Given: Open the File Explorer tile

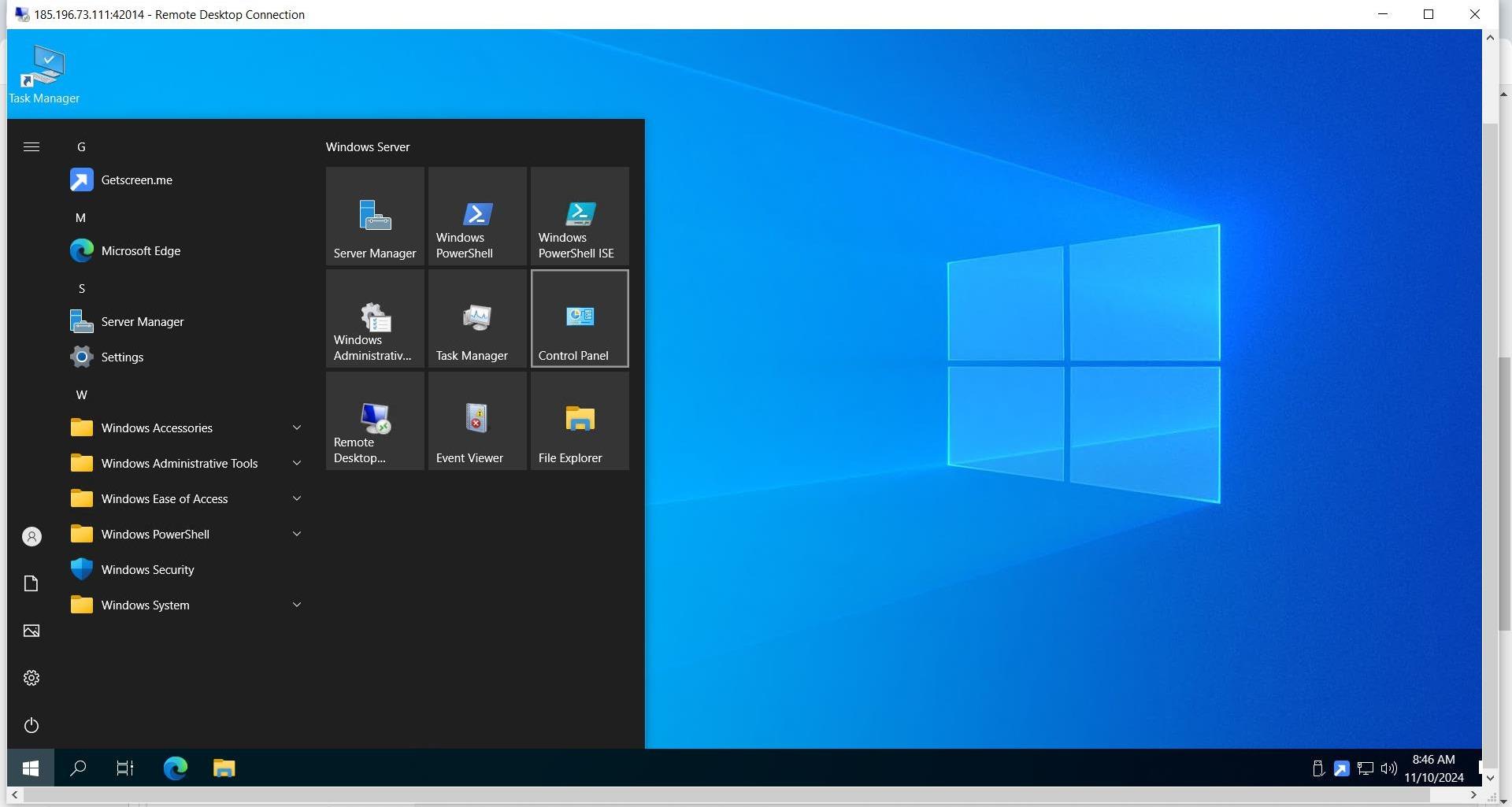Looking at the screenshot, I should pos(580,420).
